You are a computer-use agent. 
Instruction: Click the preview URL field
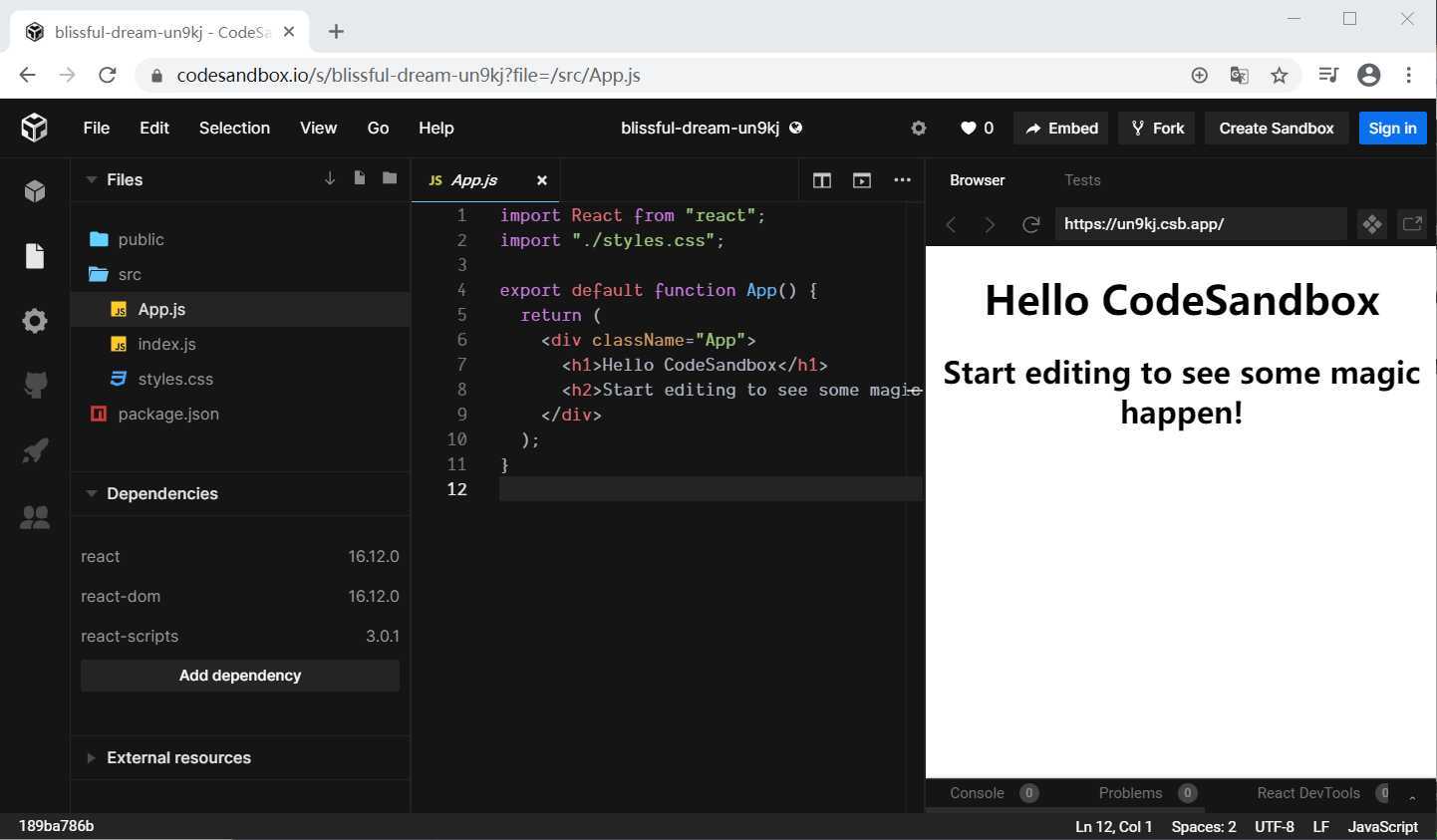[1201, 224]
